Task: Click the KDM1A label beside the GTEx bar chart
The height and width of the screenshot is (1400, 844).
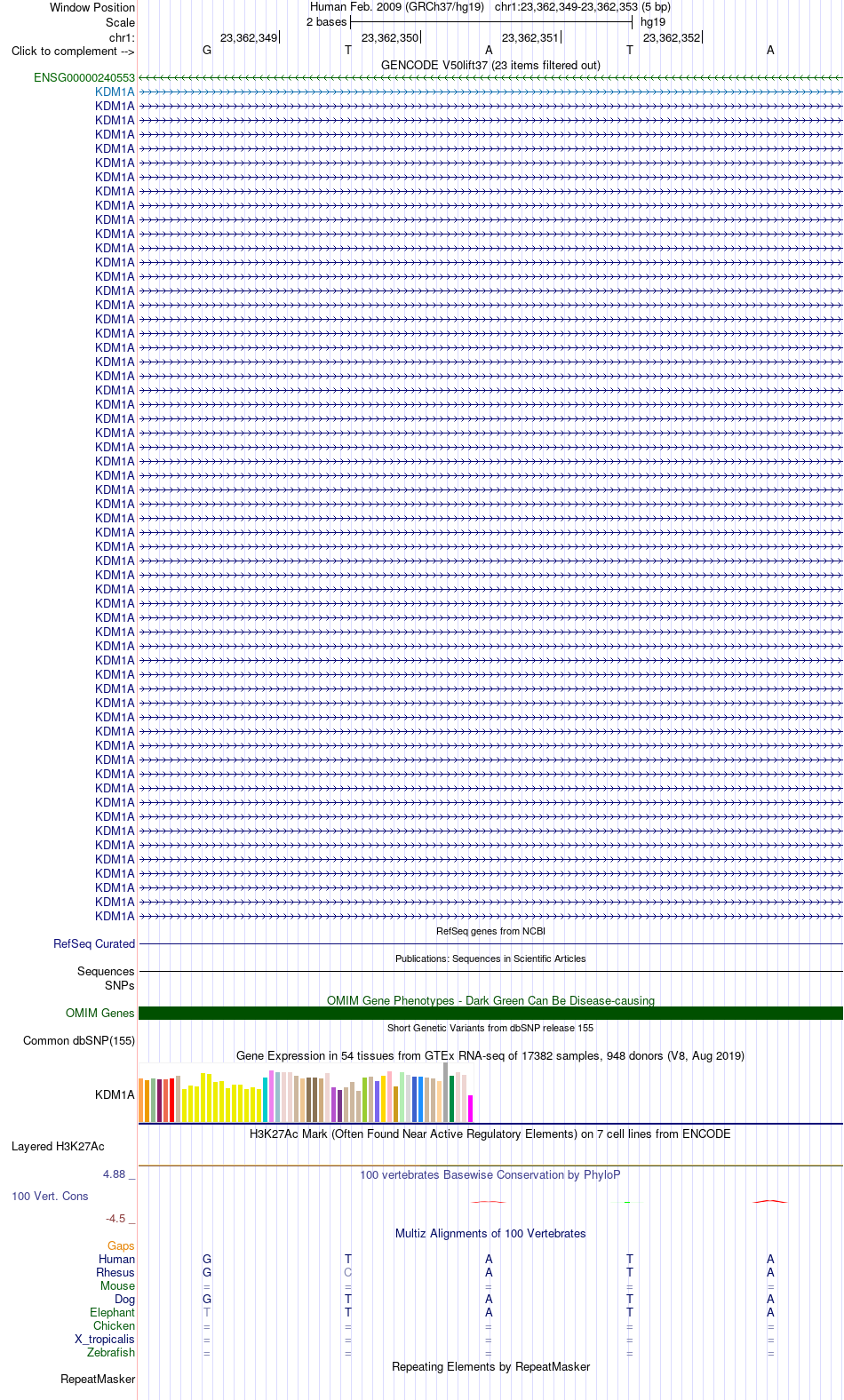Action: click(x=115, y=1095)
